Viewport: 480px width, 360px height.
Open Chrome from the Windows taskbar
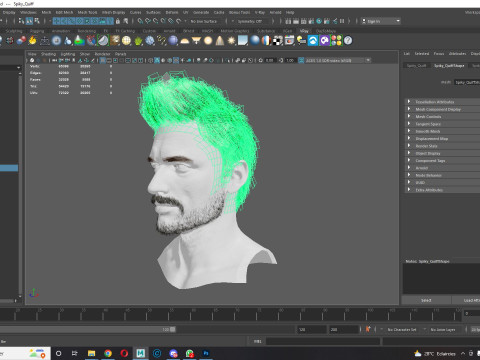108,353
